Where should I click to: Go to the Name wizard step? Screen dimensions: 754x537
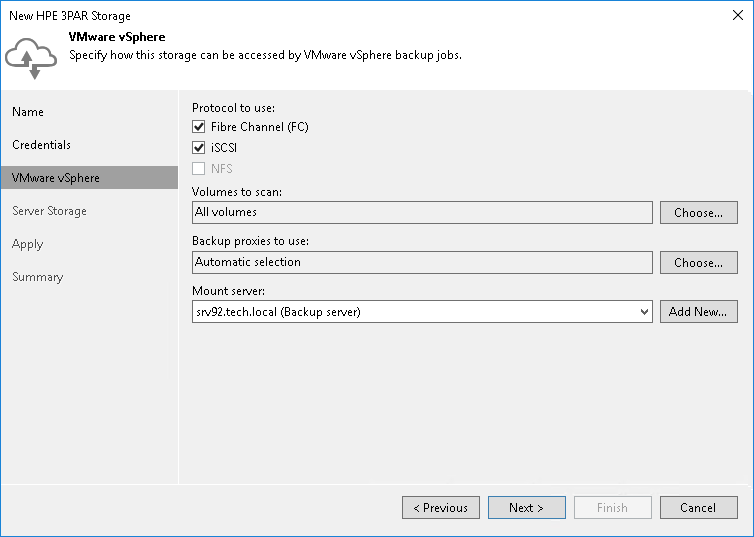[x=28, y=112]
